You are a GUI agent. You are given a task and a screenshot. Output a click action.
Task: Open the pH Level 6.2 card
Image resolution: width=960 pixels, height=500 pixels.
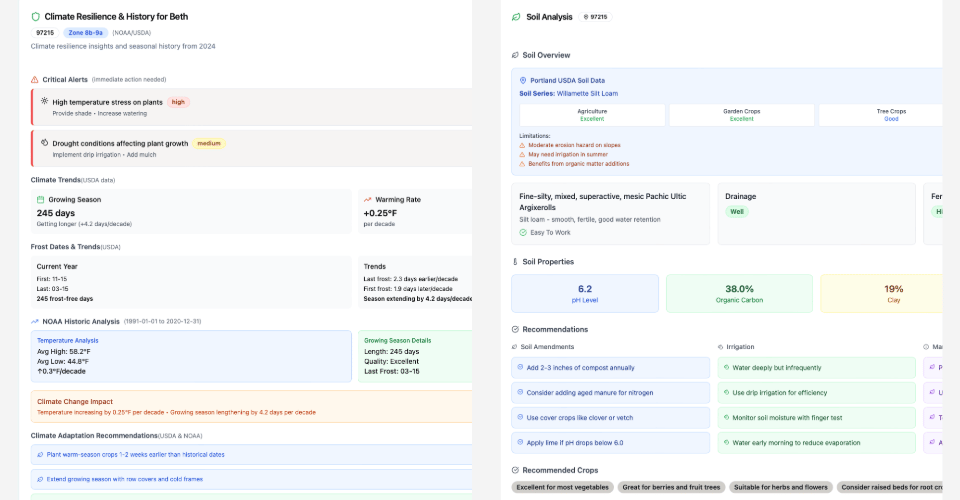tap(585, 293)
